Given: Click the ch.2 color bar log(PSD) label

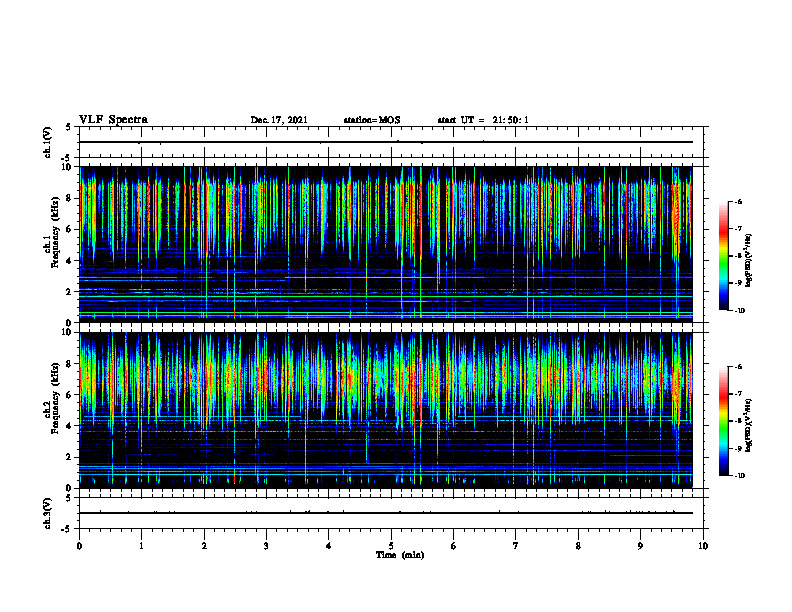Looking at the screenshot, I should [749, 425].
